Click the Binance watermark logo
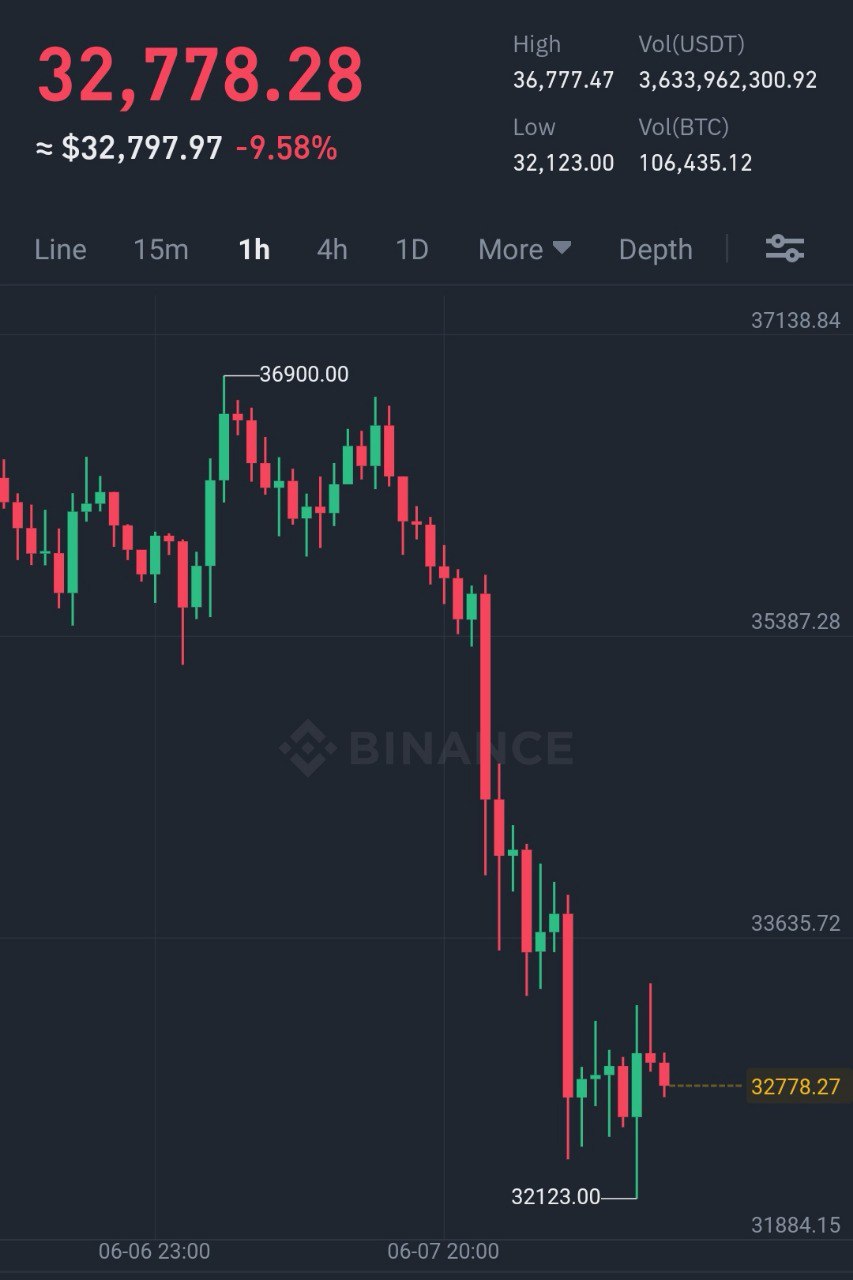This screenshot has height=1280, width=853. [426, 748]
